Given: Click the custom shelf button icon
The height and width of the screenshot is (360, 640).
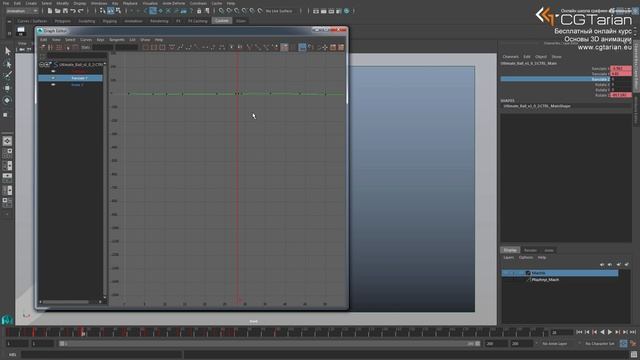Looking at the screenshot, I should [21, 31].
